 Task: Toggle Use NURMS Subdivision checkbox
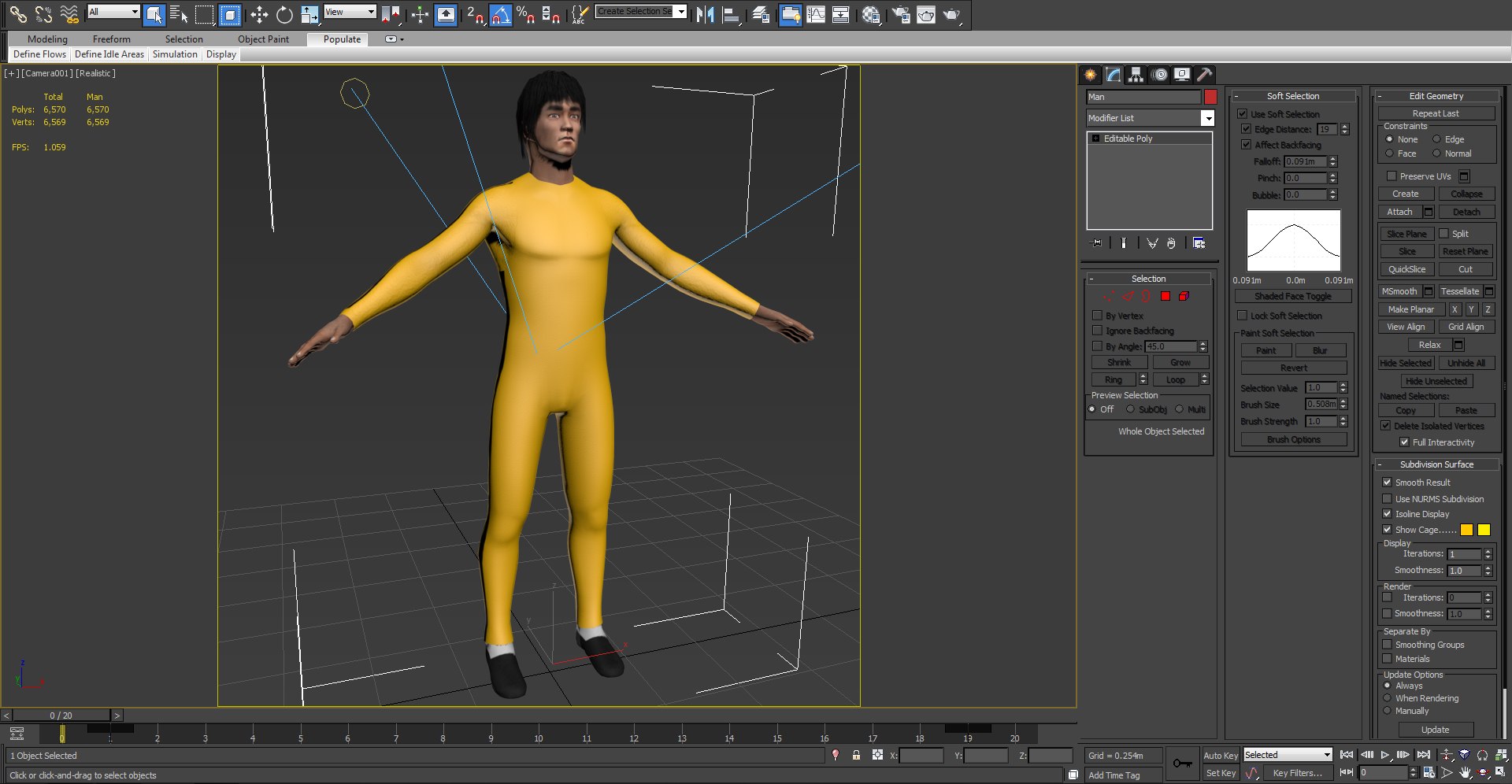tap(1387, 499)
